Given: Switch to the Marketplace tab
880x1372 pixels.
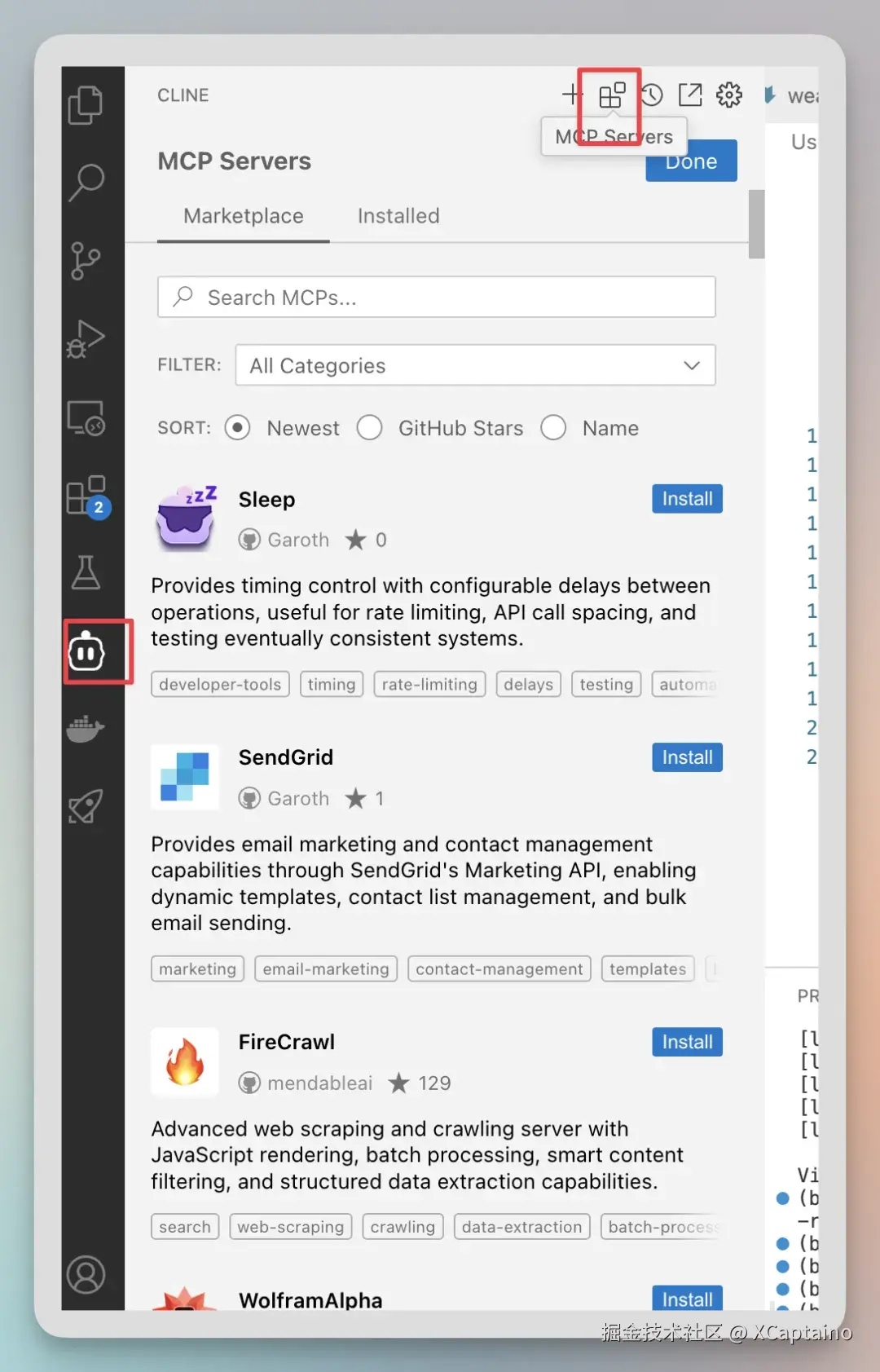Looking at the screenshot, I should click(x=243, y=216).
